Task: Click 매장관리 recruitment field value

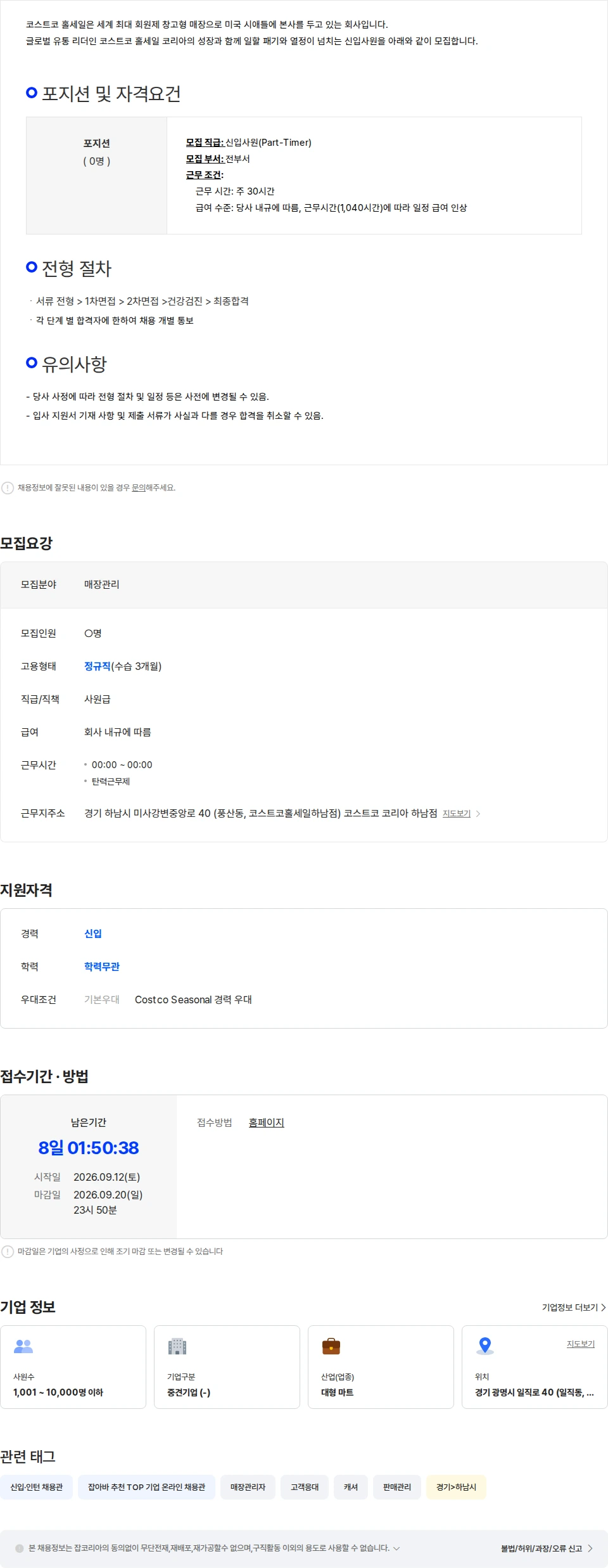Action: (x=102, y=584)
